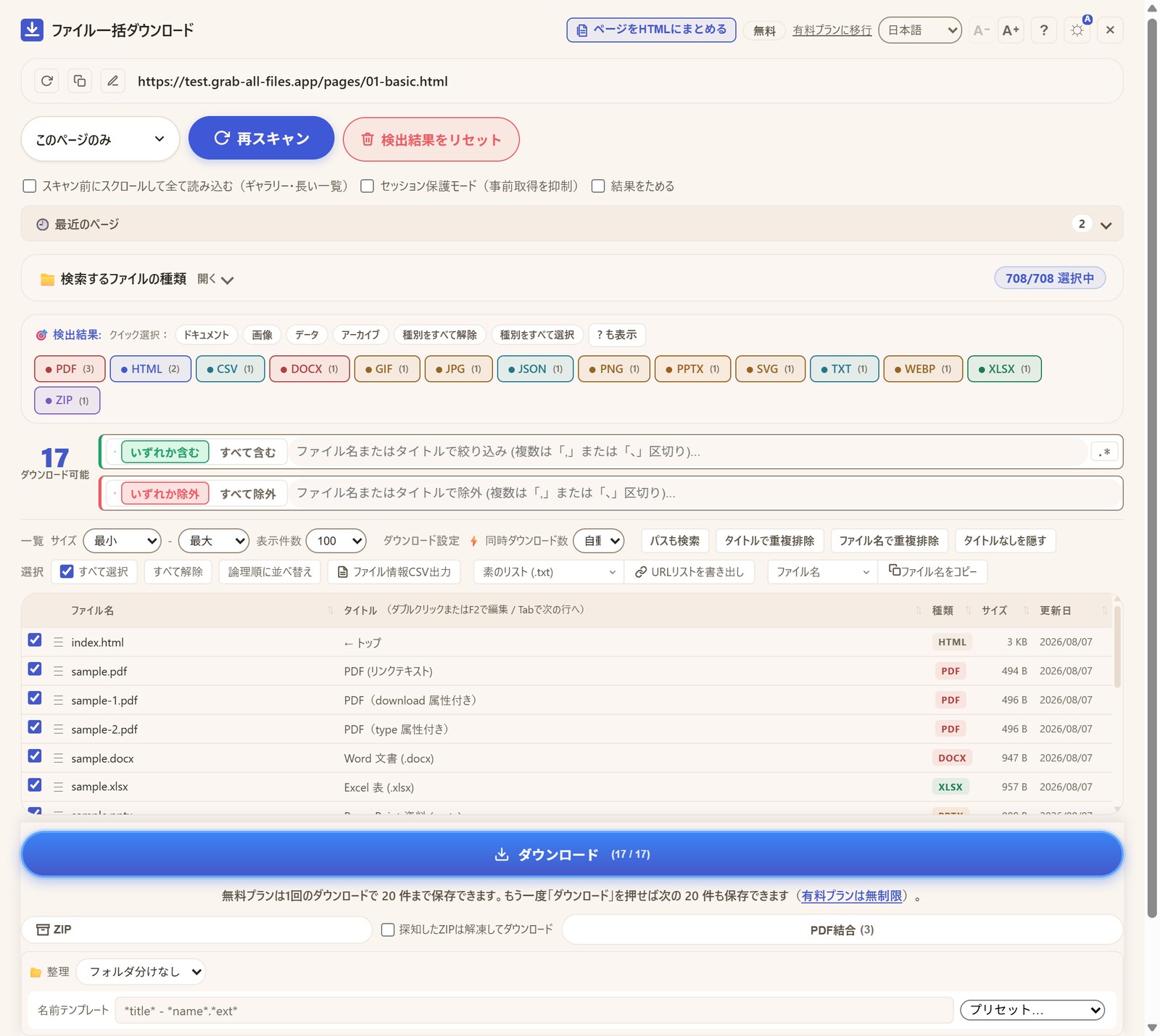Enable セッション保護モード checkbox
This screenshot has height=1036, width=1160.
click(368, 186)
